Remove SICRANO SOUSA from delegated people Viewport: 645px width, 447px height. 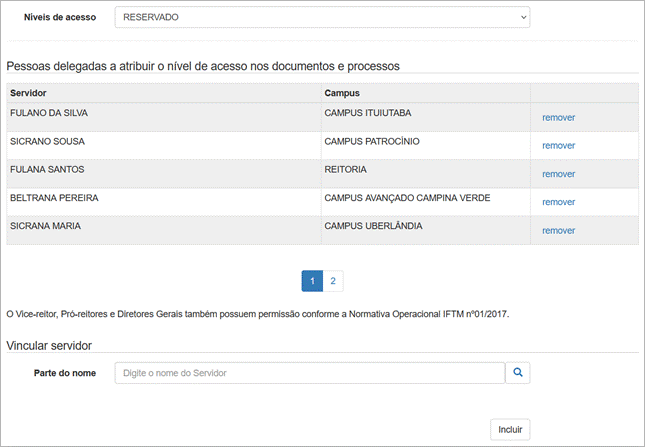pos(558,145)
